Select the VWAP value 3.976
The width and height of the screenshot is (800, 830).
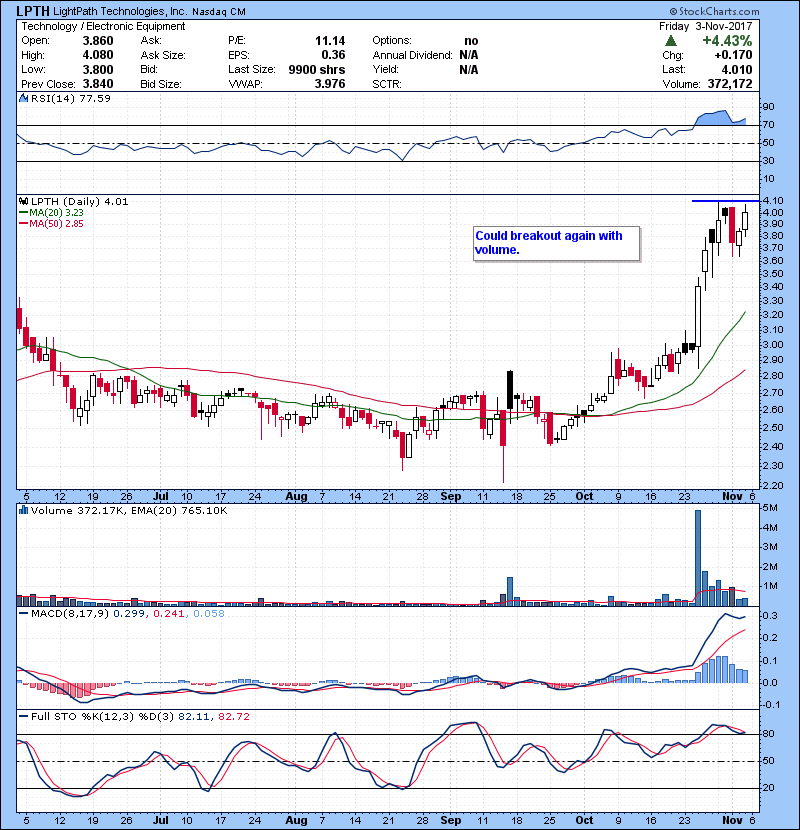[330, 84]
